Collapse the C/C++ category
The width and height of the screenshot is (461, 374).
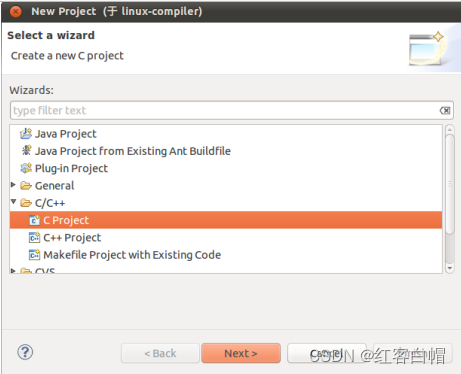(13, 201)
